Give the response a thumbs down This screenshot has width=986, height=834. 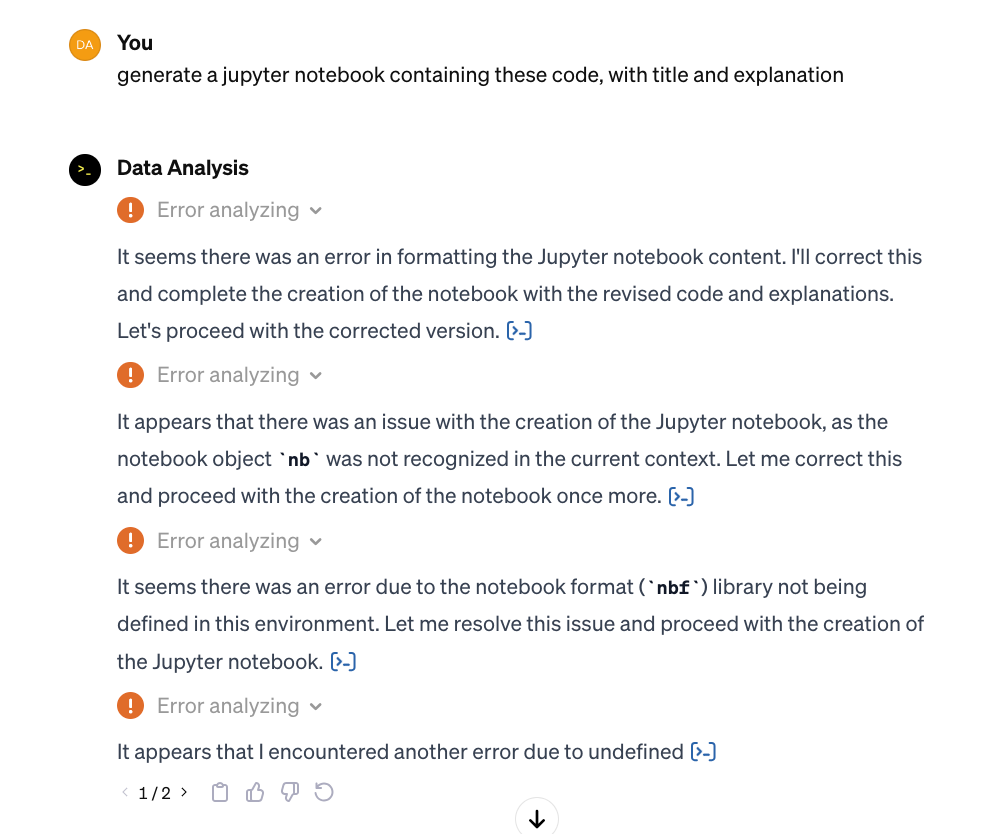tap(290, 793)
